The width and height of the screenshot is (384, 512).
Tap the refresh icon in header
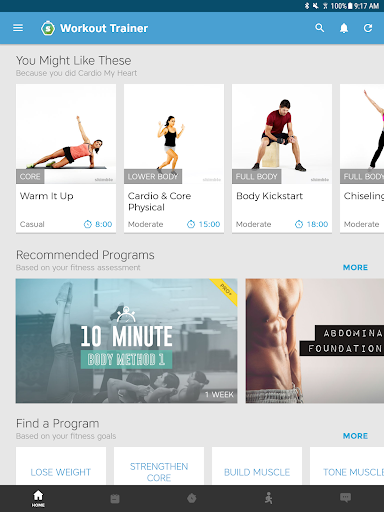[x=368, y=28]
